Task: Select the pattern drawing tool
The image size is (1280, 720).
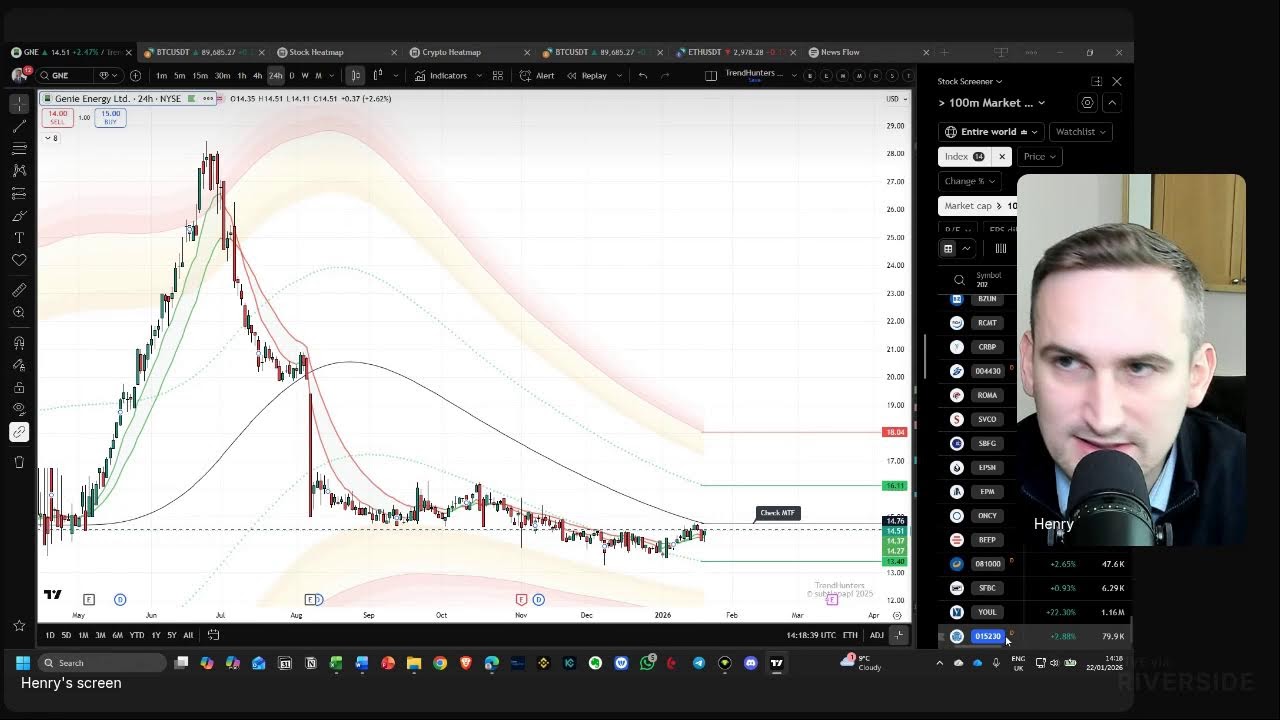Action: (x=19, y=170)
